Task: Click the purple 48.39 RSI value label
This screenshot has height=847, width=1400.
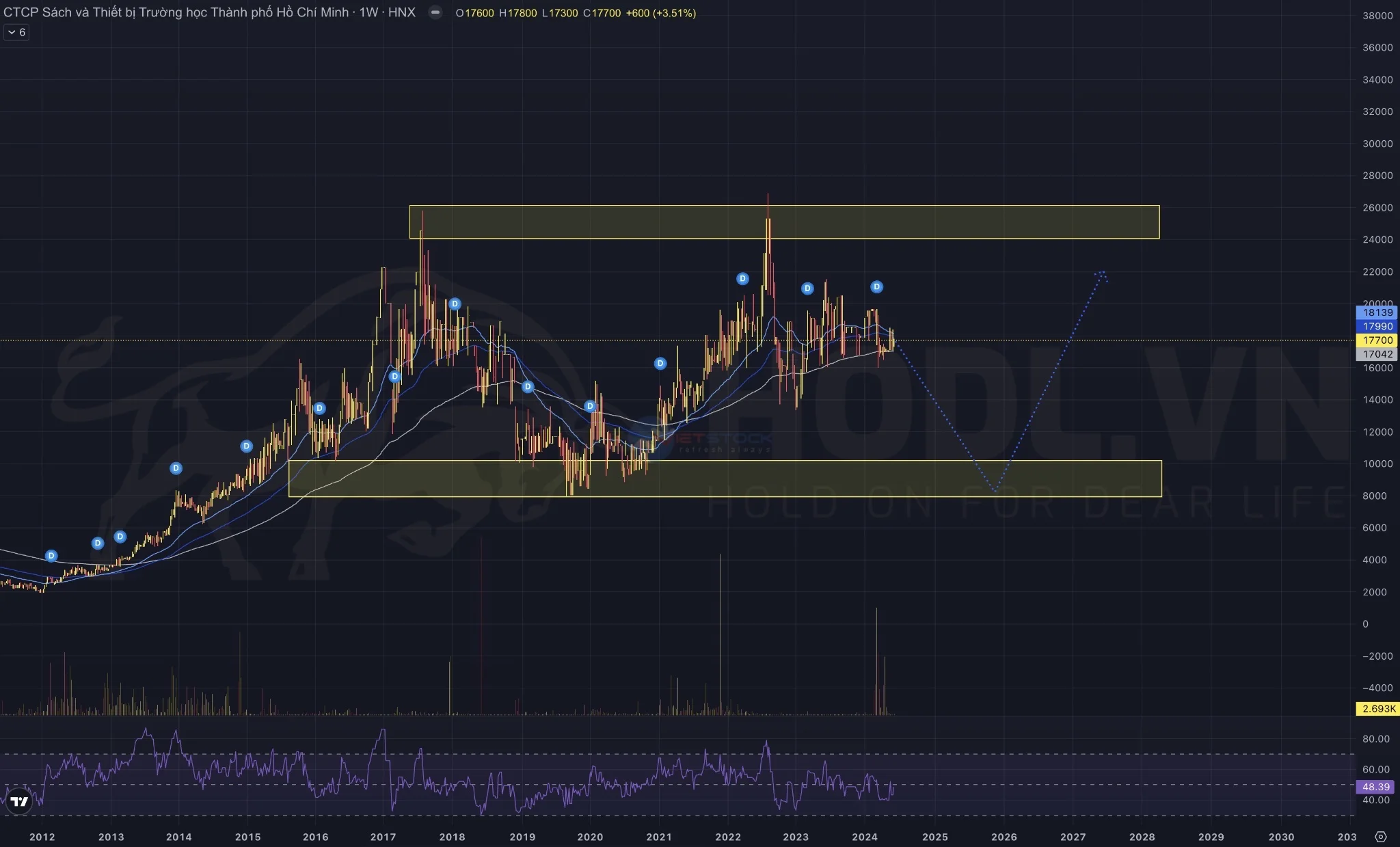Action: pos(1375,787)
